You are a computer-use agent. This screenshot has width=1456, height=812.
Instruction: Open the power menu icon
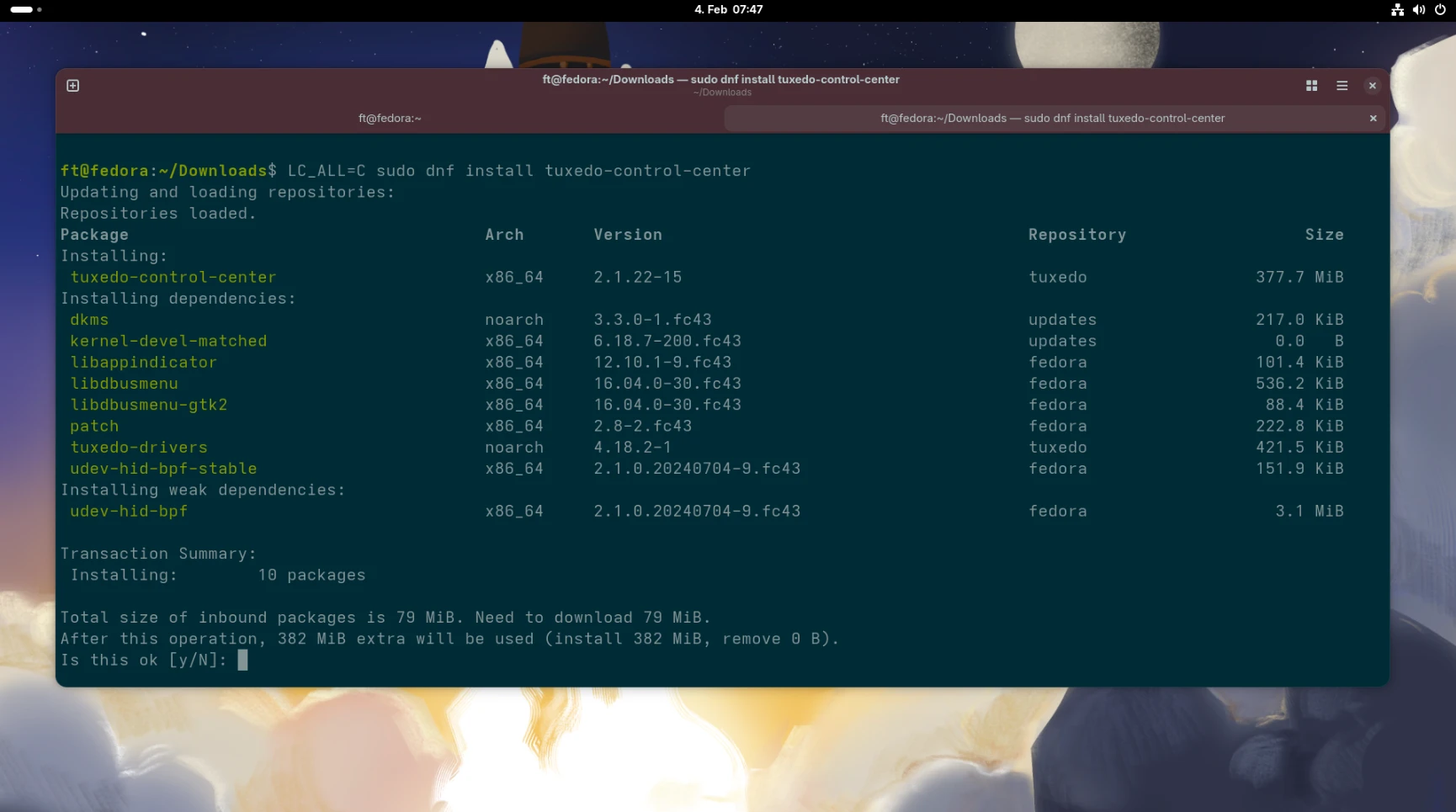click(x=1440, y=10)
